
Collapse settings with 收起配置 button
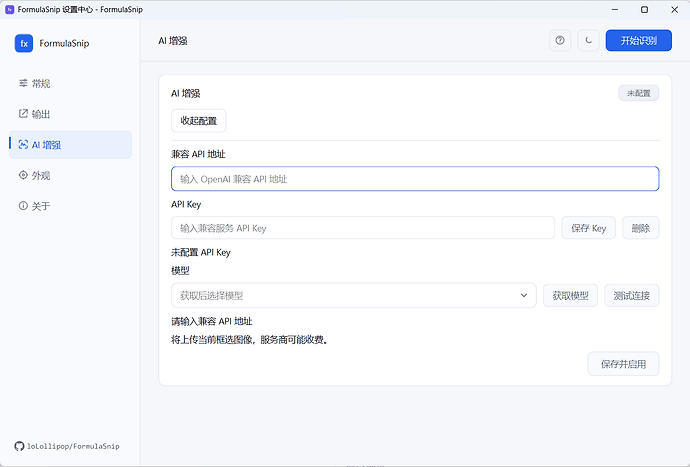point(198,121)
